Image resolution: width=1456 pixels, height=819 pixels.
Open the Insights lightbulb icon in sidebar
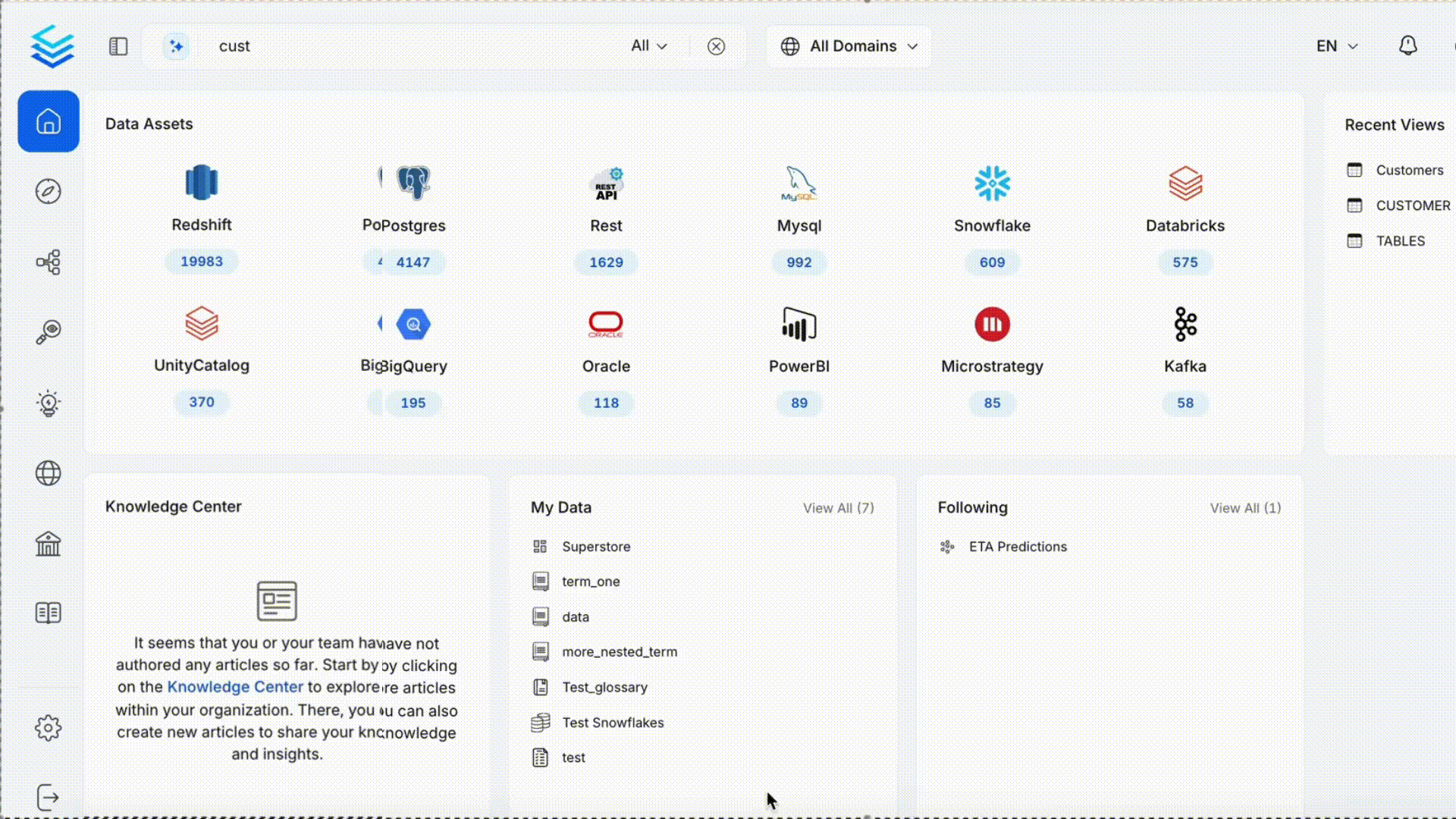pyautogui.click(x=49, y=403)
